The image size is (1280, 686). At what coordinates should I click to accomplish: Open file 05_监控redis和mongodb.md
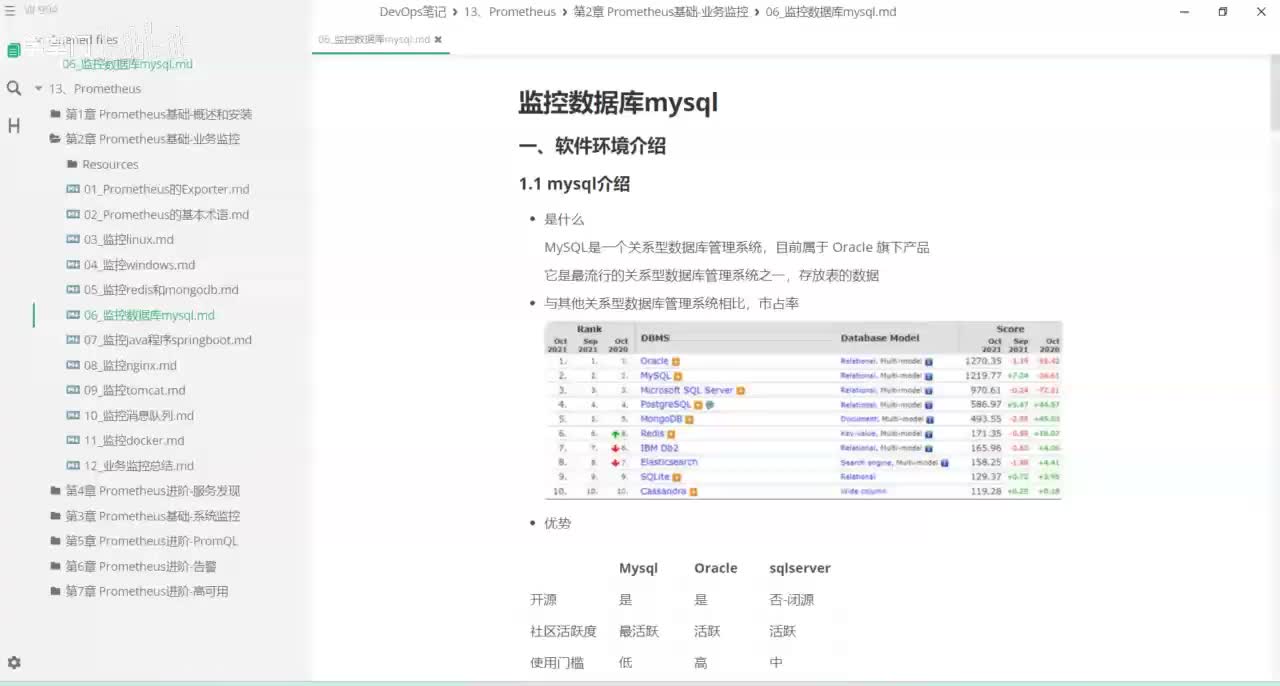[161, 290]
